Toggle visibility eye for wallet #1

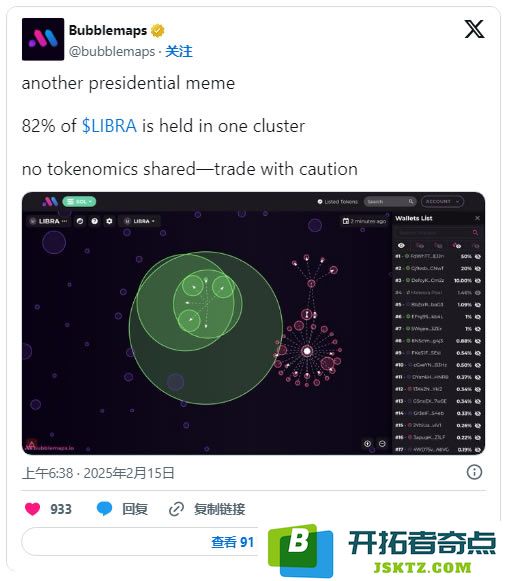[x=478, y=256]
